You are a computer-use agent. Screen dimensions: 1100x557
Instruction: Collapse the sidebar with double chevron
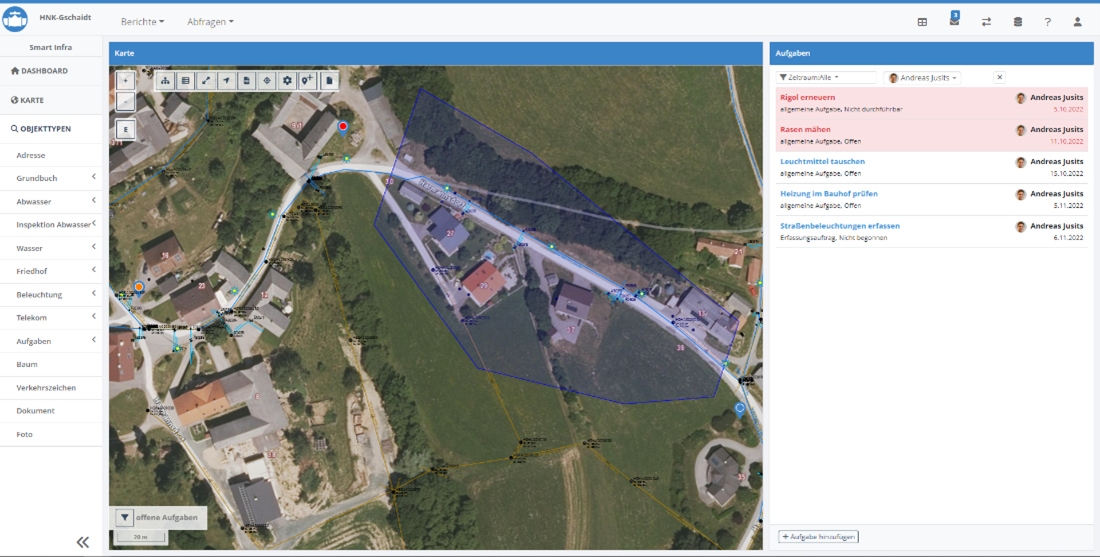click(x=83, y=542)
